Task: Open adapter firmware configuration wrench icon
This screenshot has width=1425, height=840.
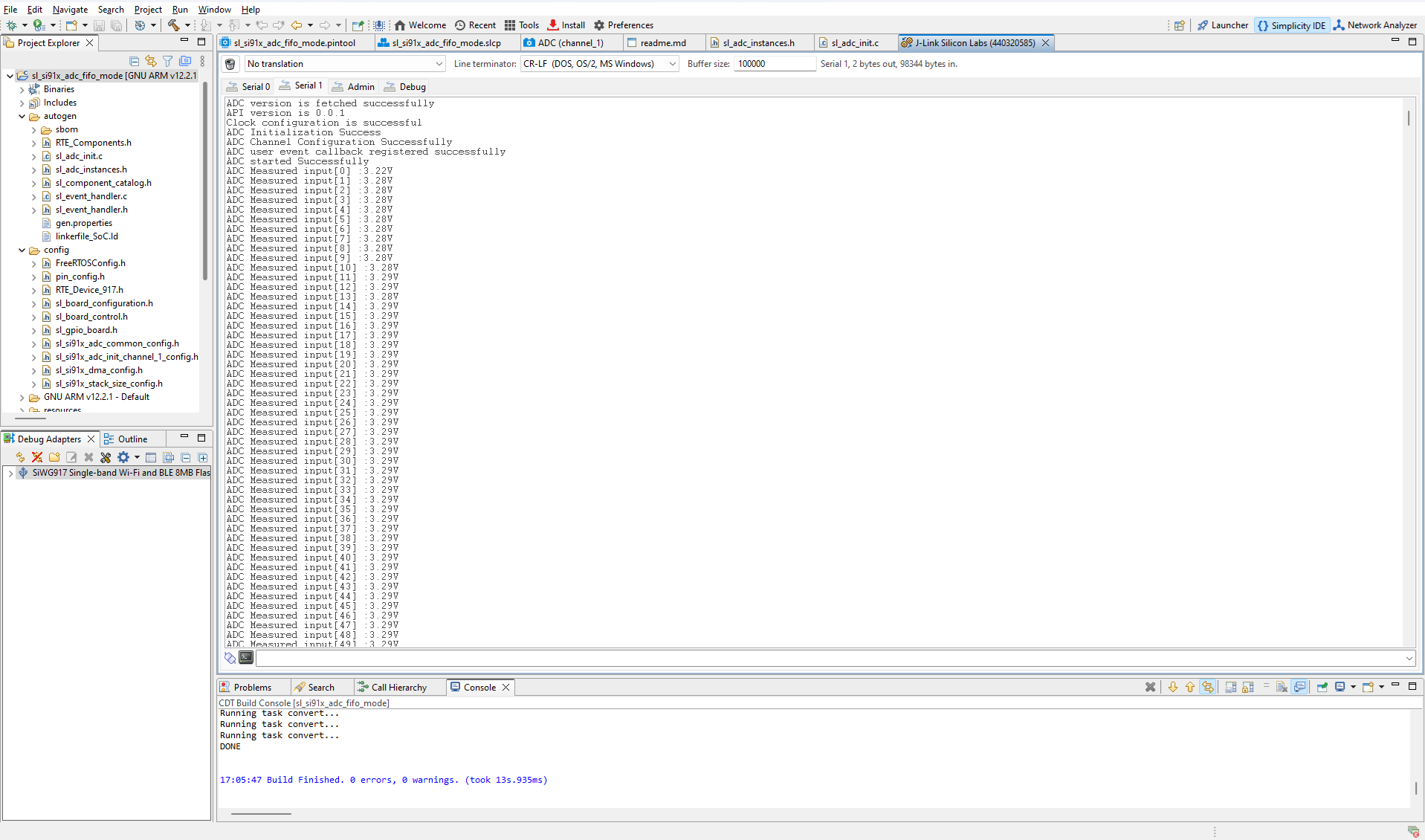Action: 106,457
